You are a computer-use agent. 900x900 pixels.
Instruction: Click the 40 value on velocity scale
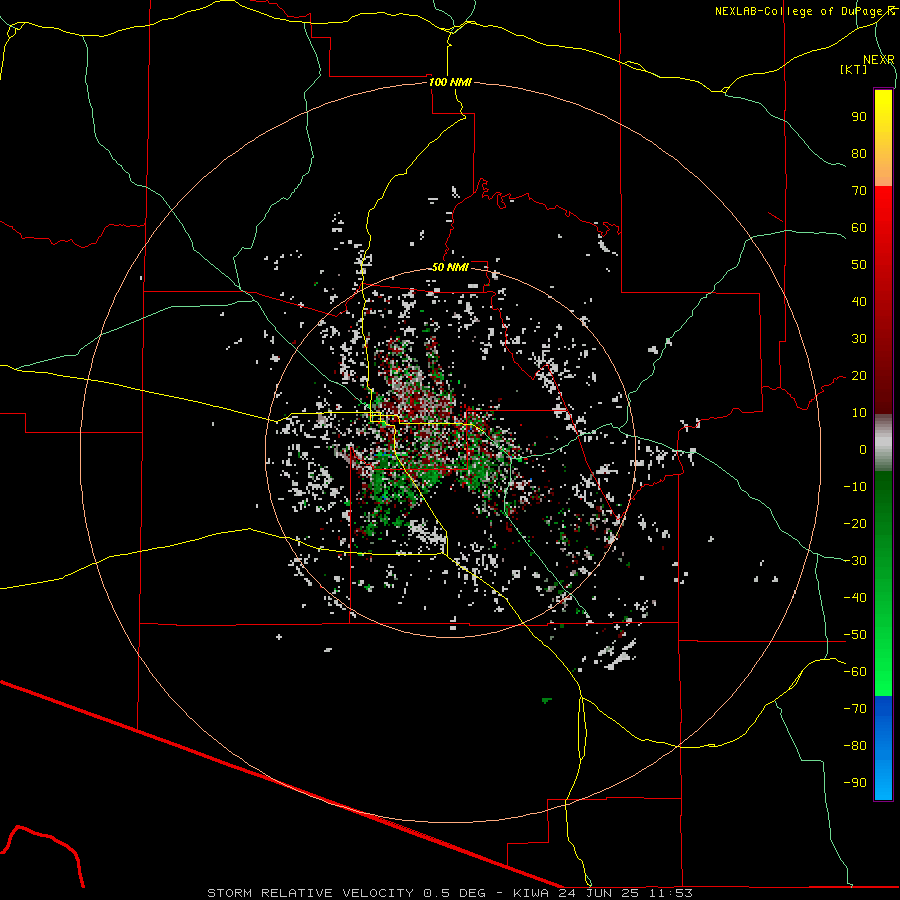click(859, 301)
